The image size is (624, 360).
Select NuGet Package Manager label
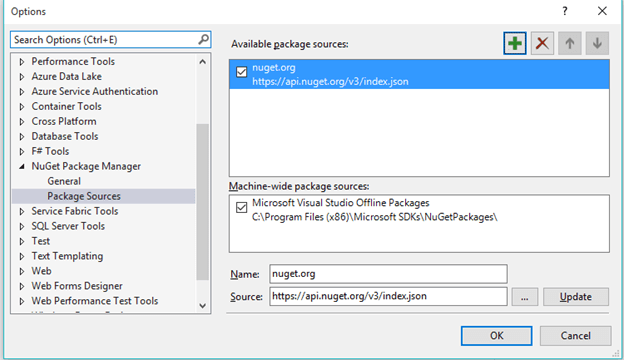pyautogui.click(x=86, y=166)
